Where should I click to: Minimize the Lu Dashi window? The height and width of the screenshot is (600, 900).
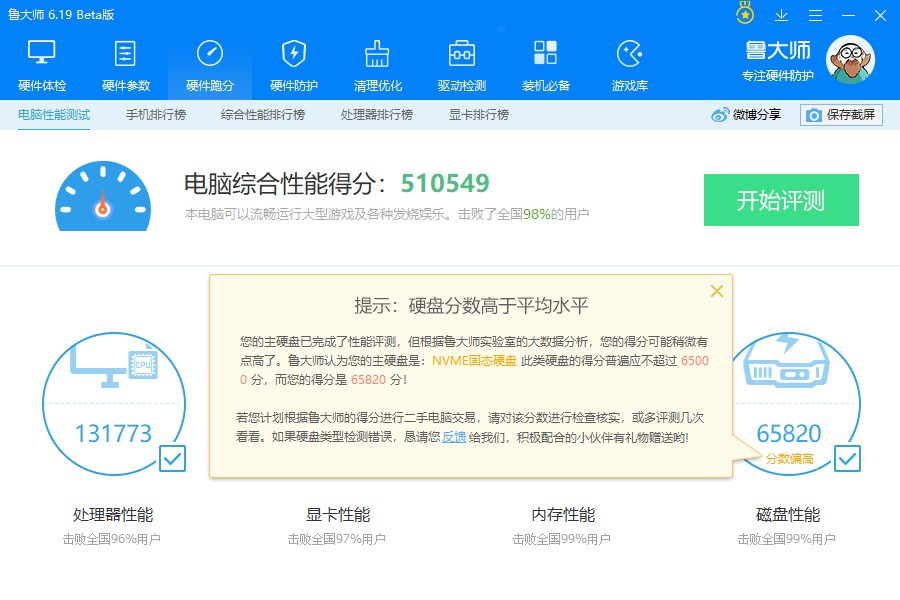click(x=848, y=16)
